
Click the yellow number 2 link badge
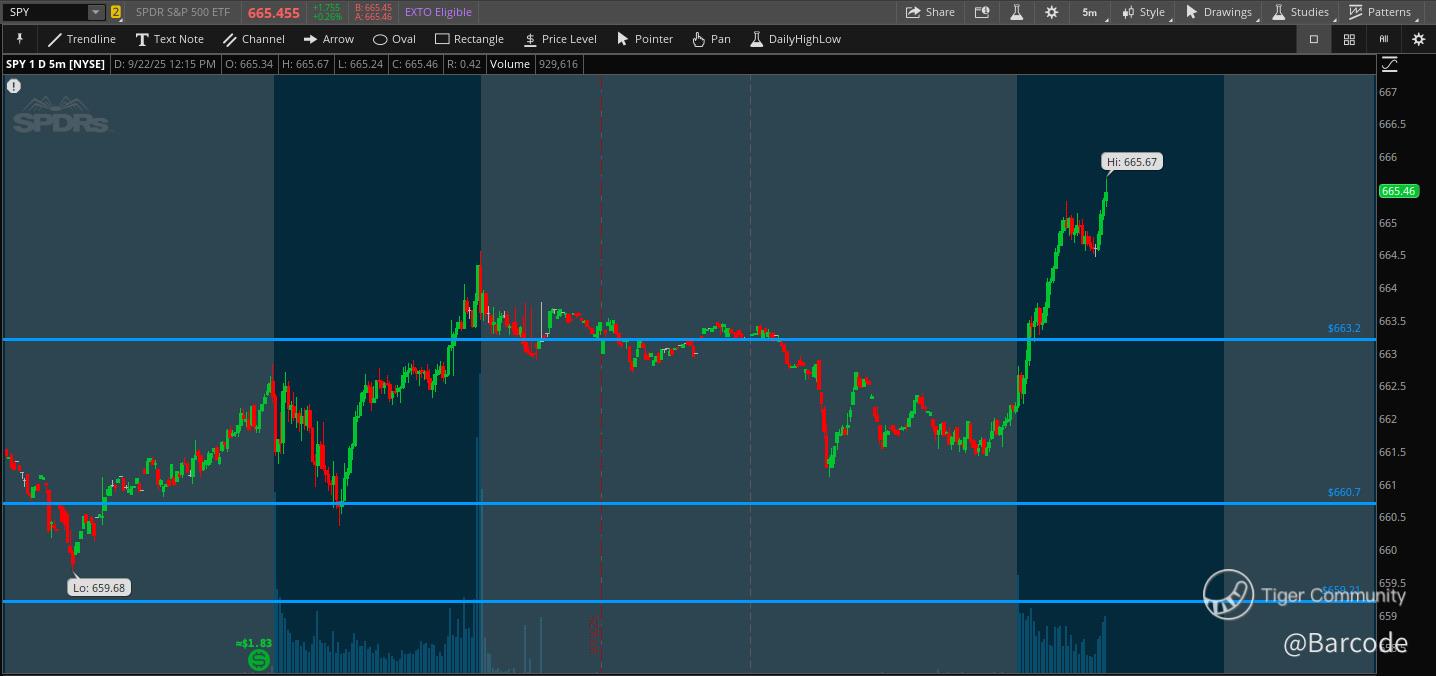click(x=116, y=12)
